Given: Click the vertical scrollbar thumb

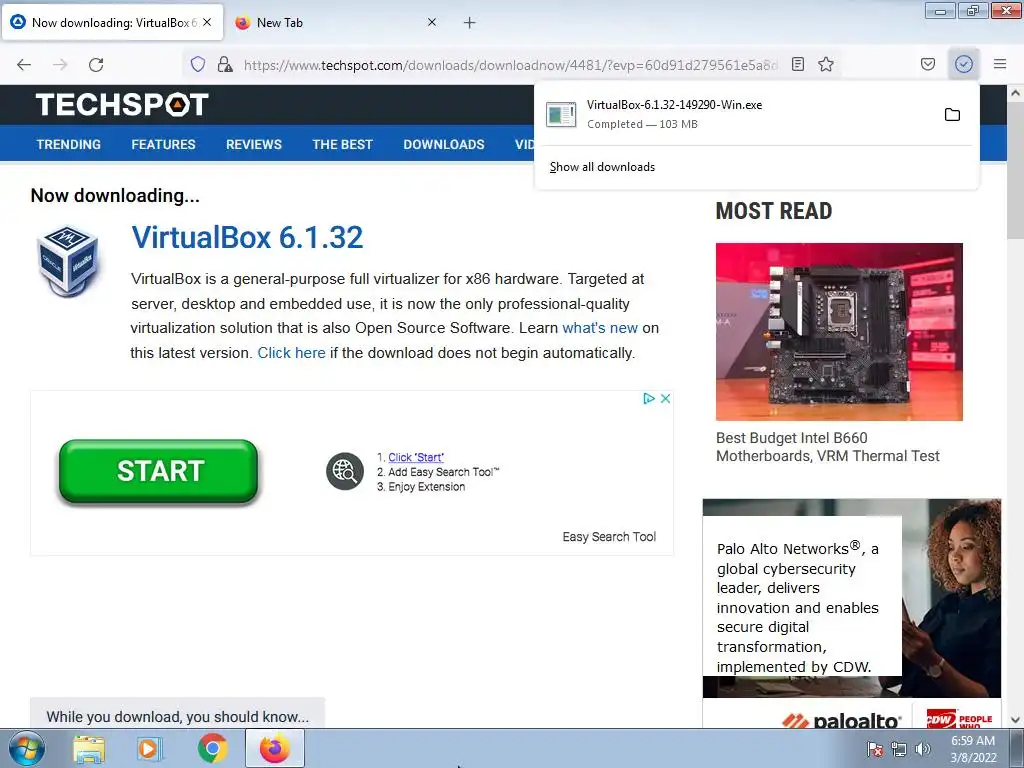Looking at the screenshot, I should [x=1016, y=170].
